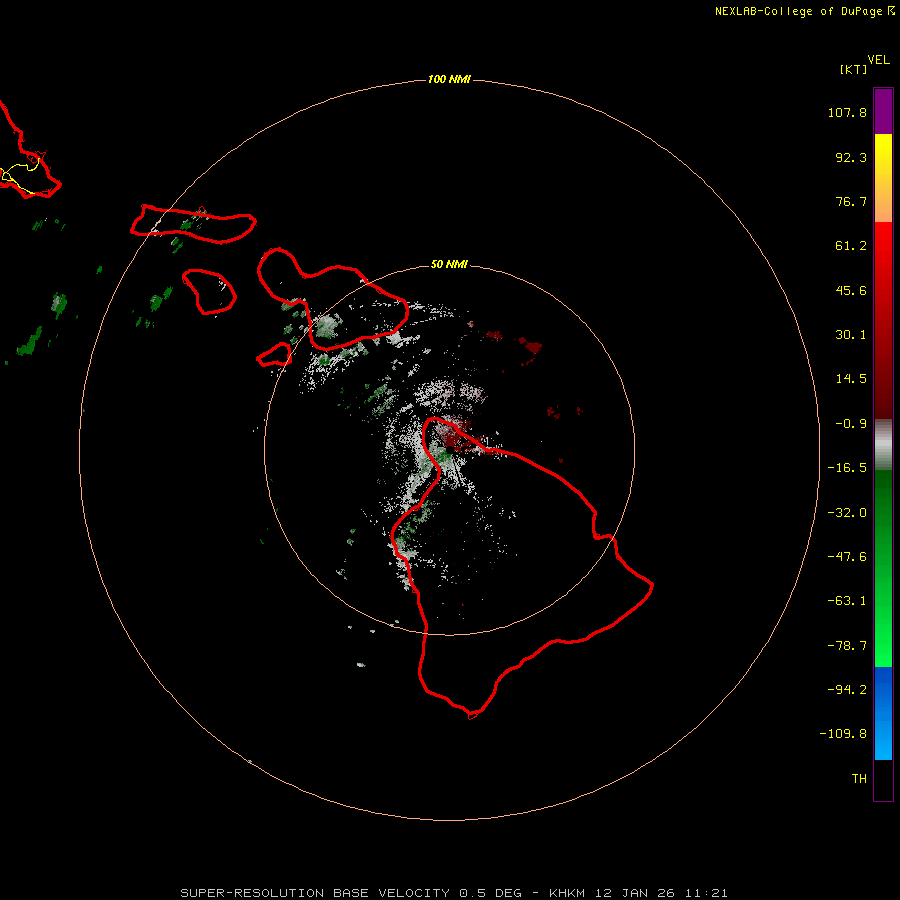Click the 92.3 legend value

851,157
